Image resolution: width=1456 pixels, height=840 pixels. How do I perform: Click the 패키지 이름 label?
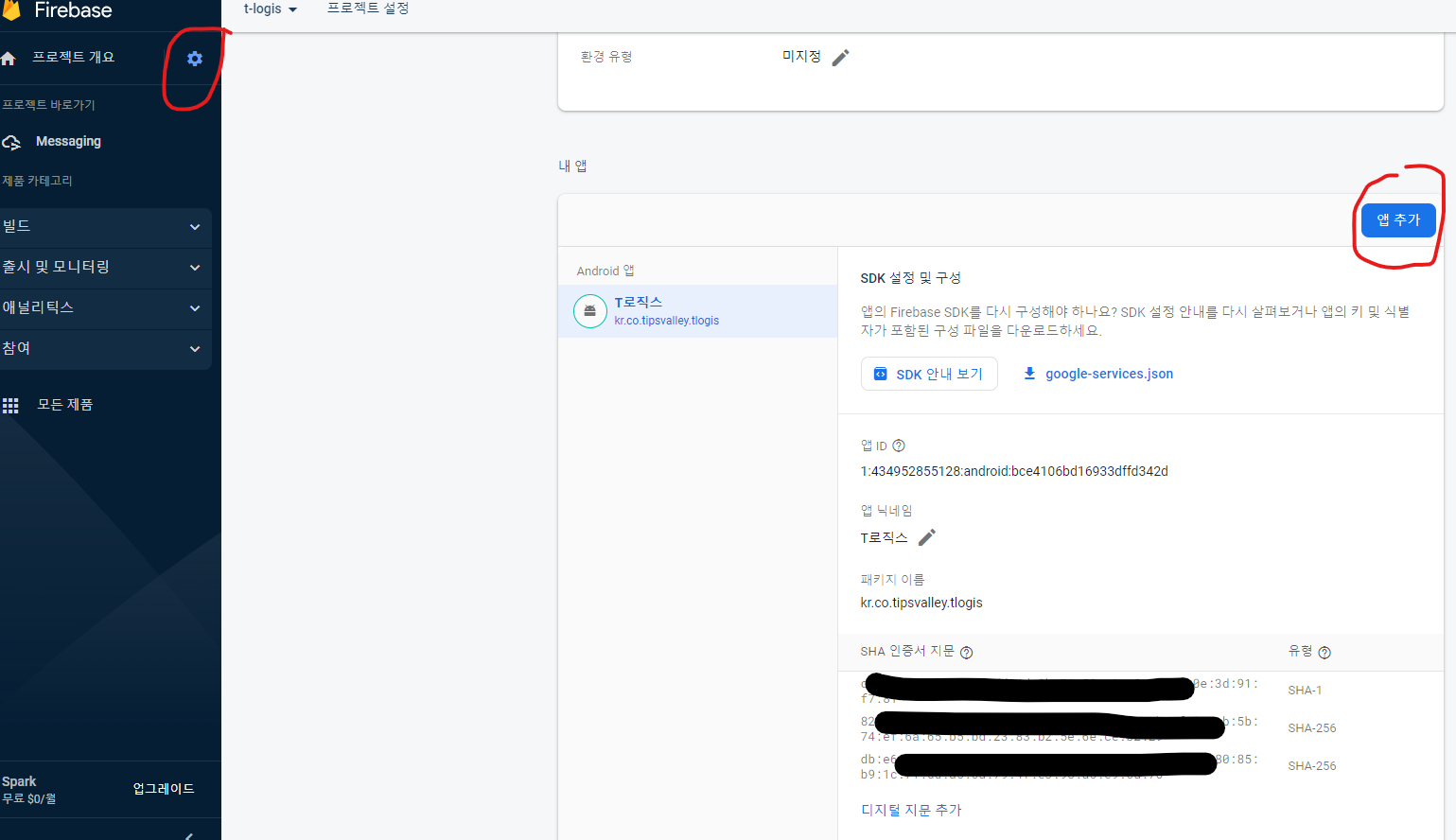(x=892, y=580)
